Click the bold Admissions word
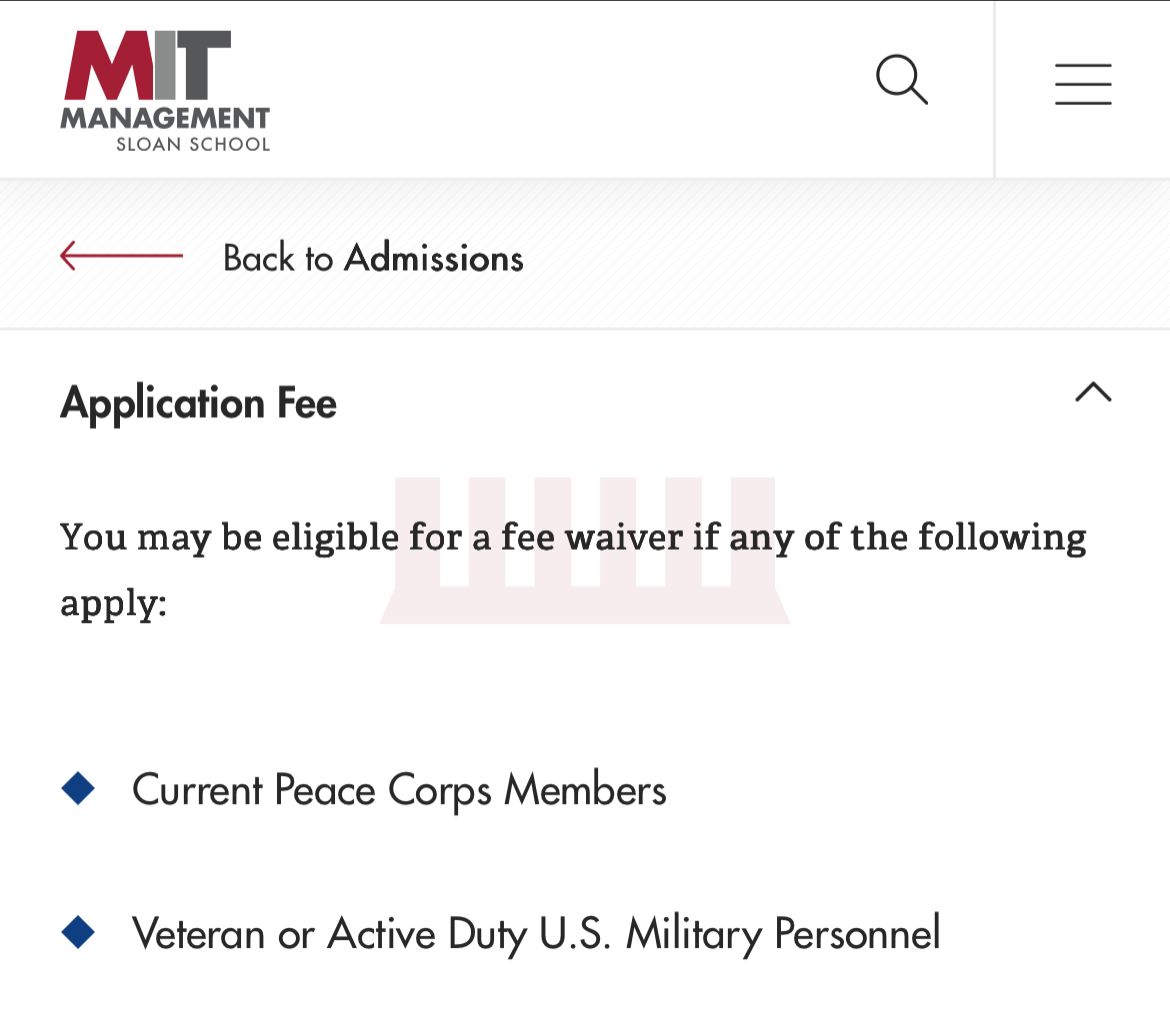 (434, 258)
